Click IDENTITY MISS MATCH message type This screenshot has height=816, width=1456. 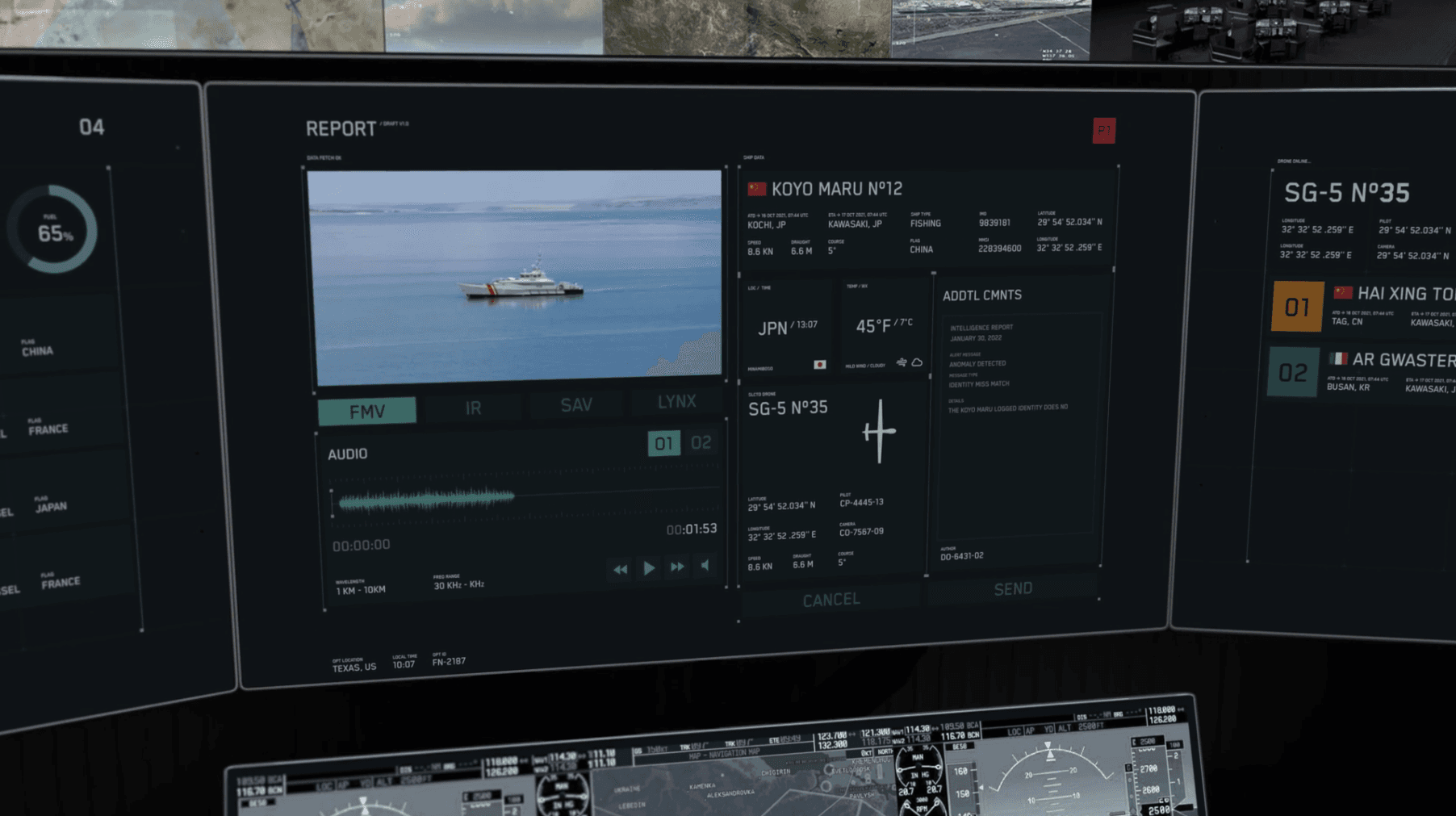[980, 384]
